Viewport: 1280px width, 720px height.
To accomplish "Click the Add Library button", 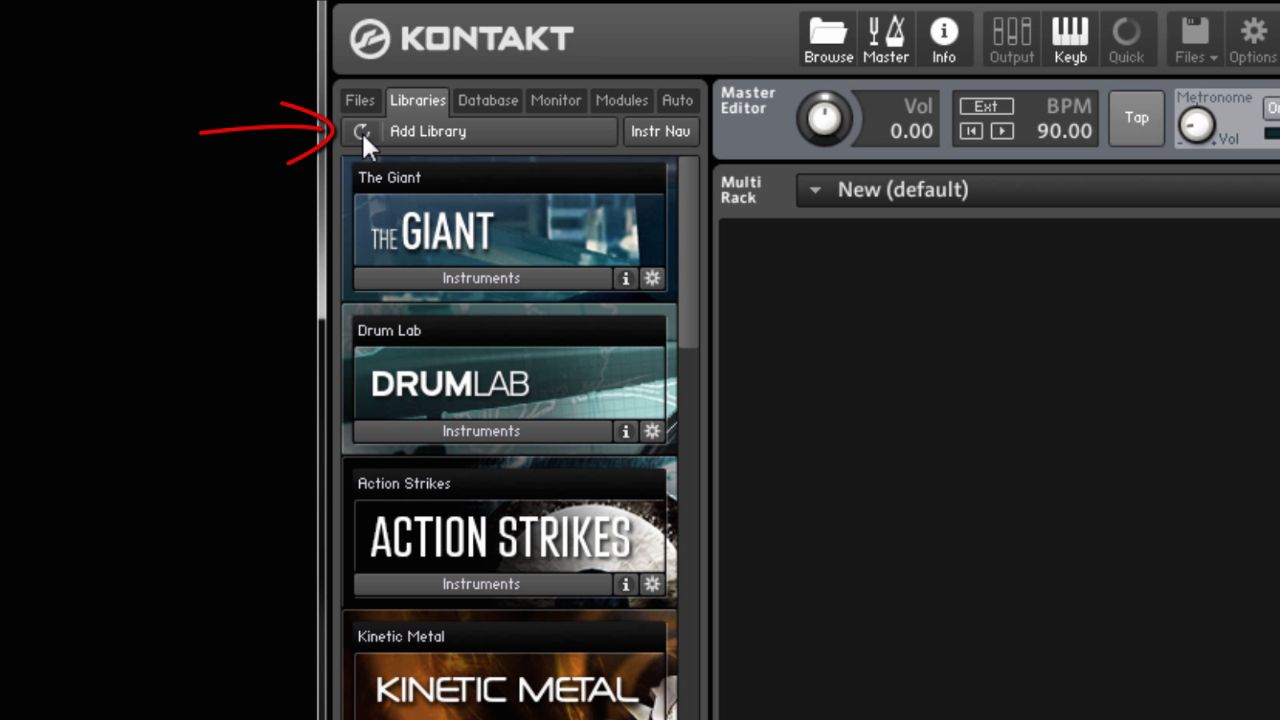I will [499, 131].
